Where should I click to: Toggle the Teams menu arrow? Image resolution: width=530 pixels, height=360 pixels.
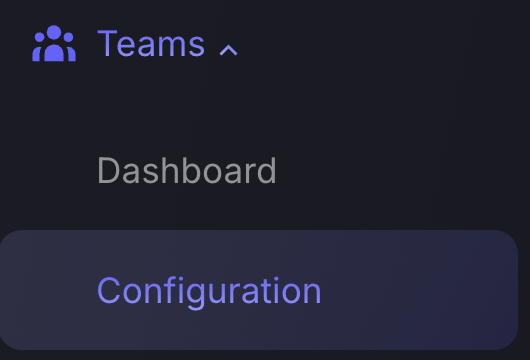point(228,50)
